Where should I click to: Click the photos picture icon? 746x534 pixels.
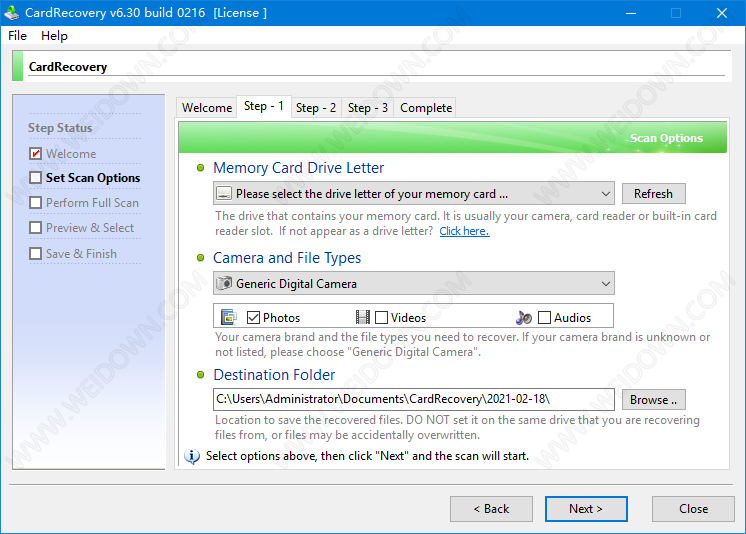click(x=229, y=317)
